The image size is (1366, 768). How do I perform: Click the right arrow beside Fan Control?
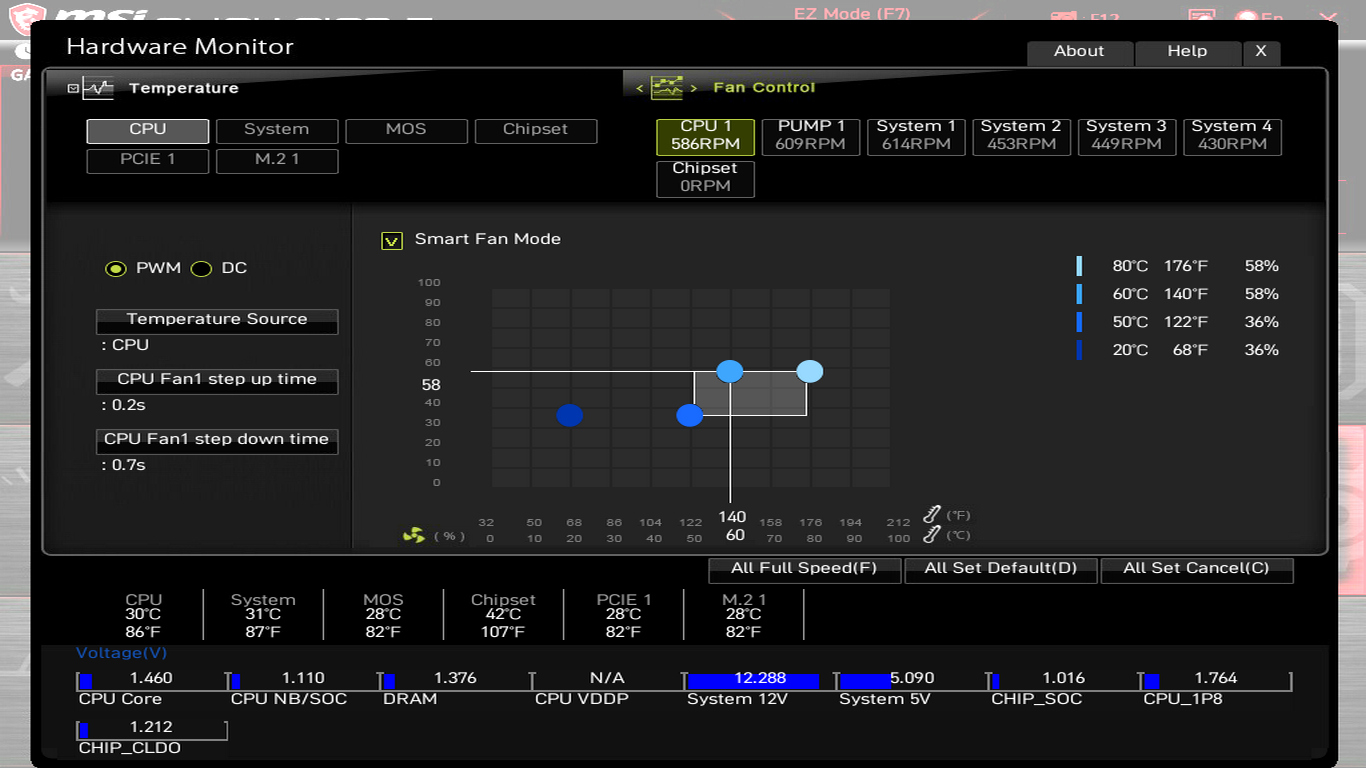pos(693,88)
